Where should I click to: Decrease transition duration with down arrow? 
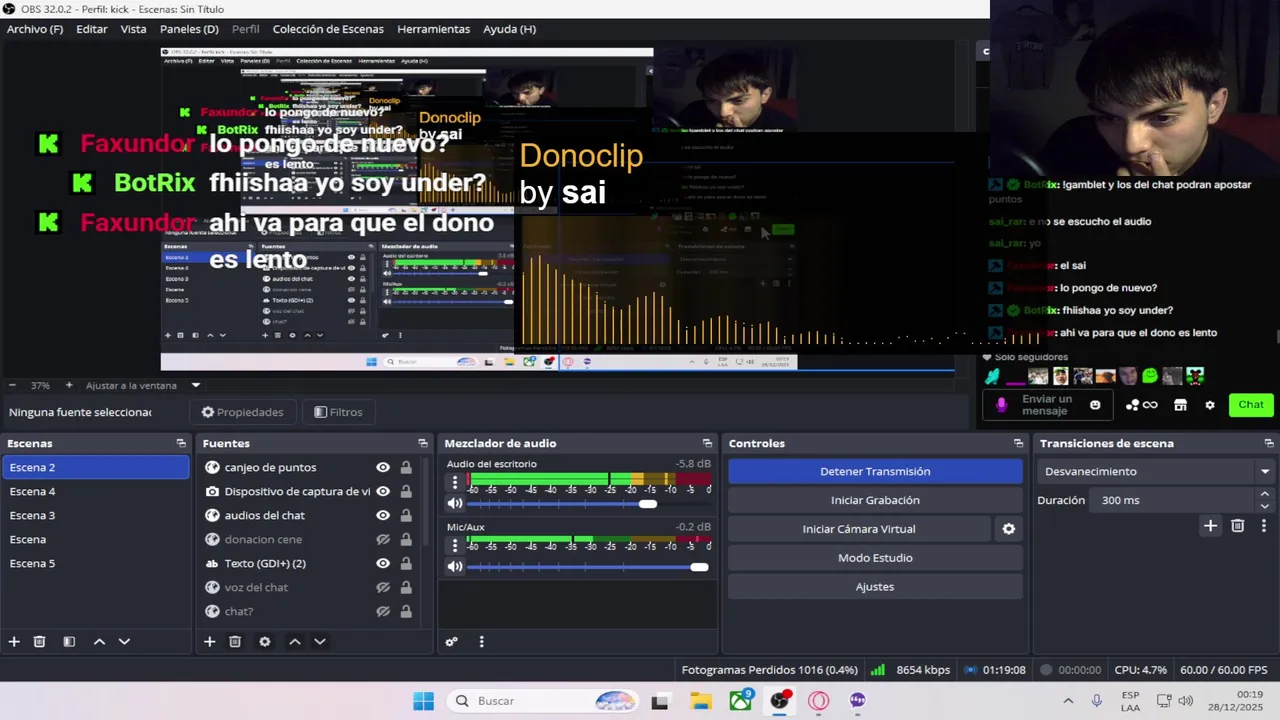click(x=1265, y=506)
